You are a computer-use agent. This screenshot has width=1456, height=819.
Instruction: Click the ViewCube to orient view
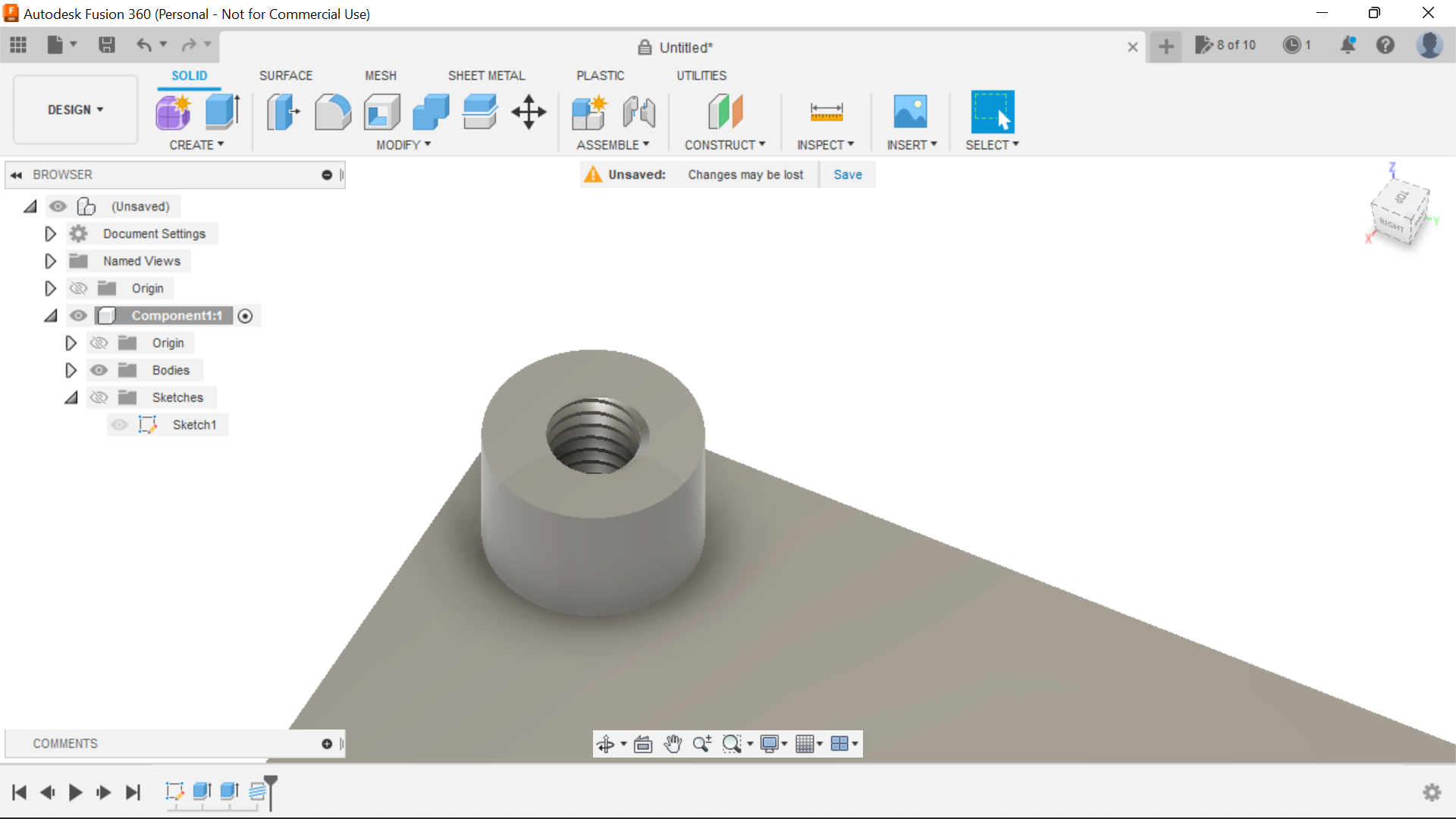click(x=1400, y=211)
